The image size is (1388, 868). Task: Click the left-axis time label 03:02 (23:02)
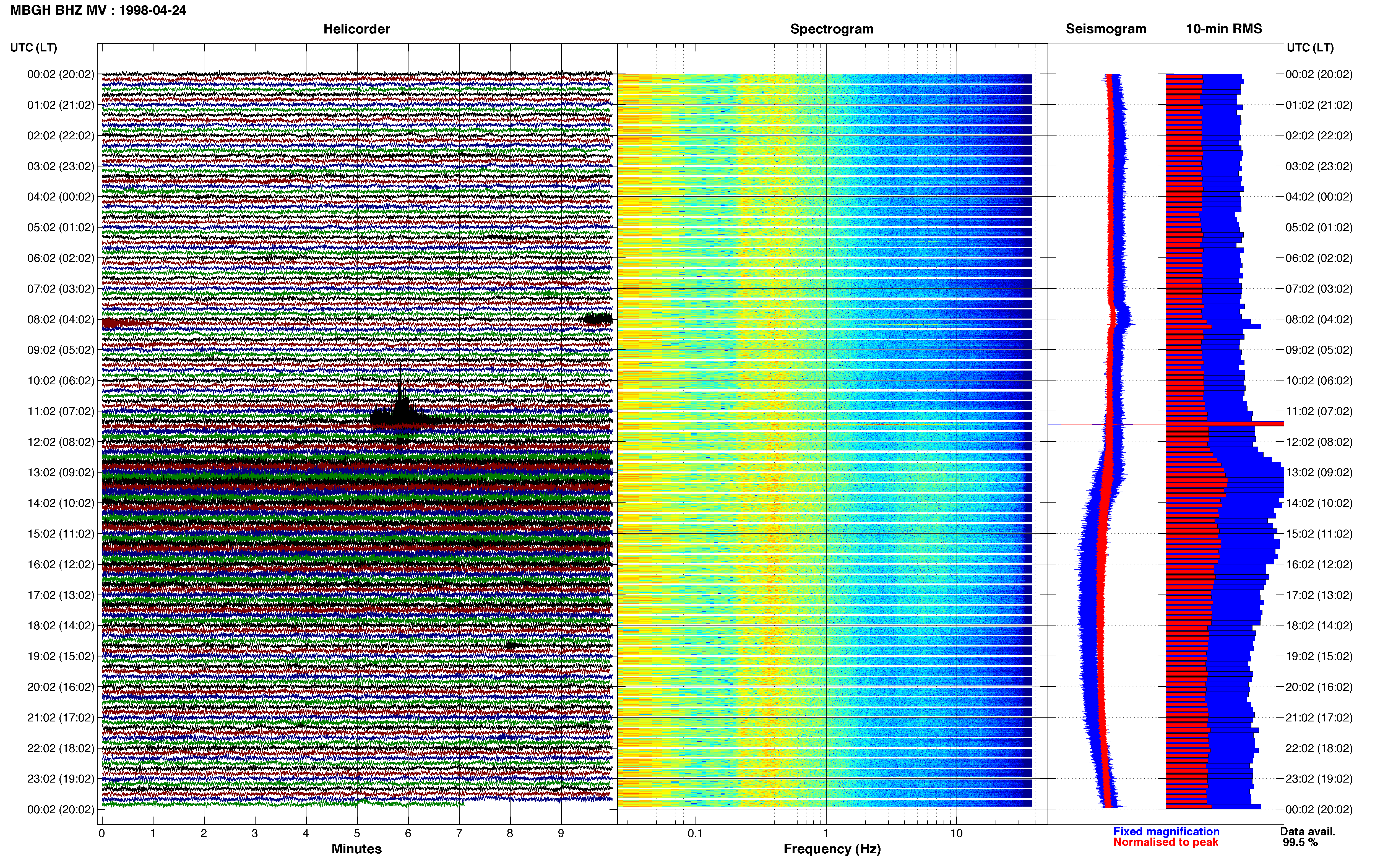point(60,166)
